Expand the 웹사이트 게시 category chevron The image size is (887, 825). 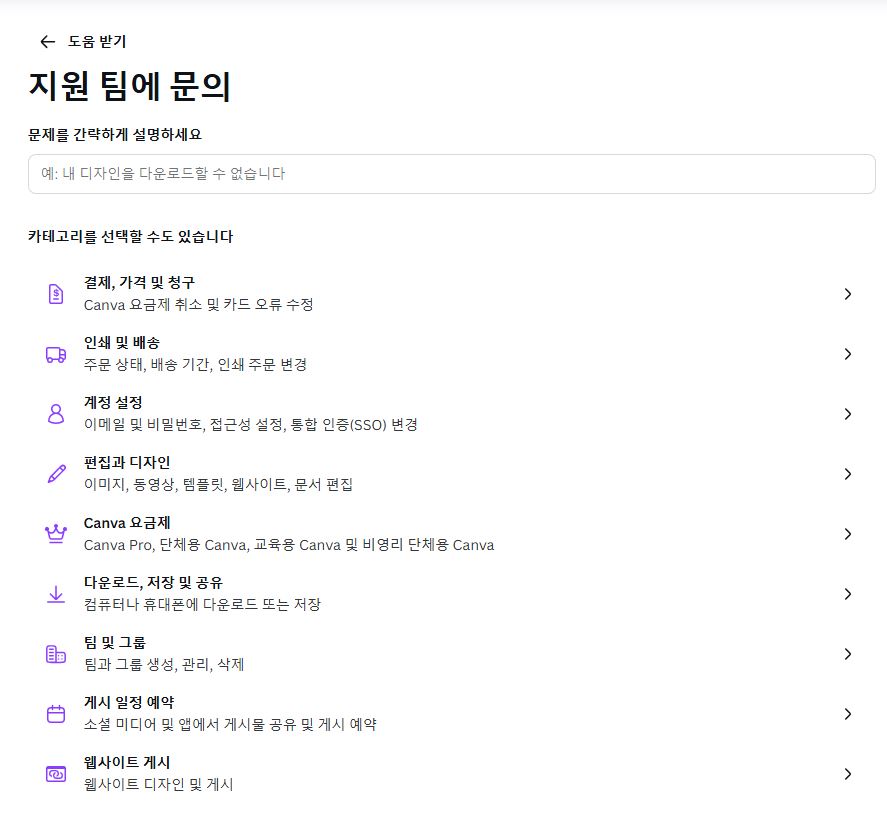pyautogui.click(x=848, y=773)
